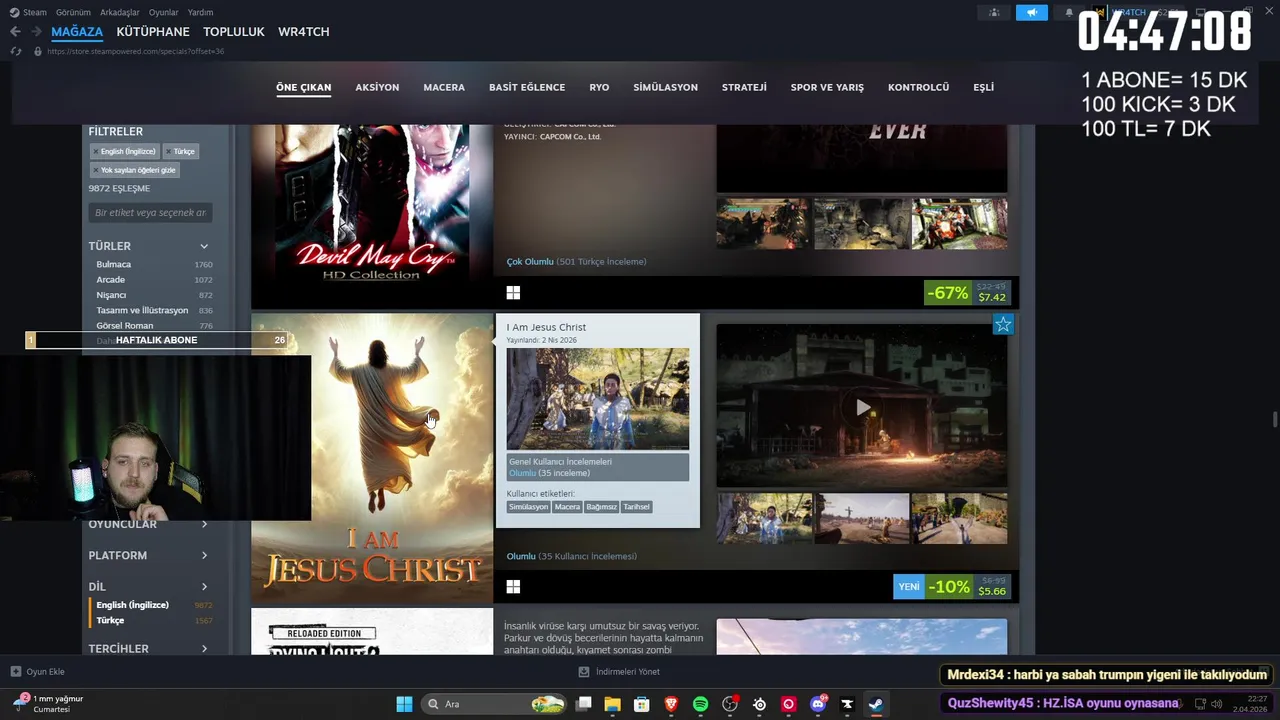Open the Steam friends button in the top bar

click(994, 12)
